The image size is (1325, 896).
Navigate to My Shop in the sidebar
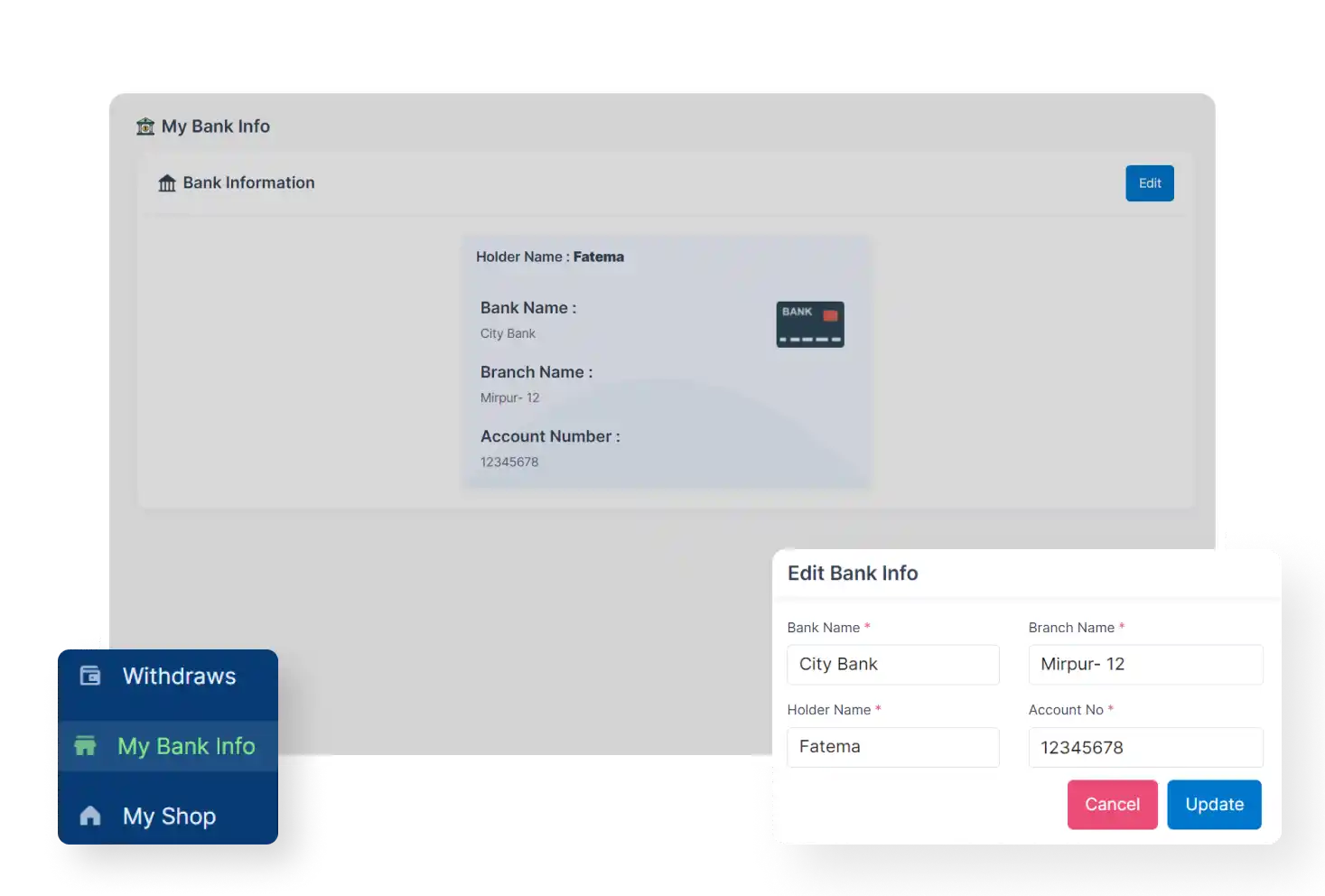[168, 816]
